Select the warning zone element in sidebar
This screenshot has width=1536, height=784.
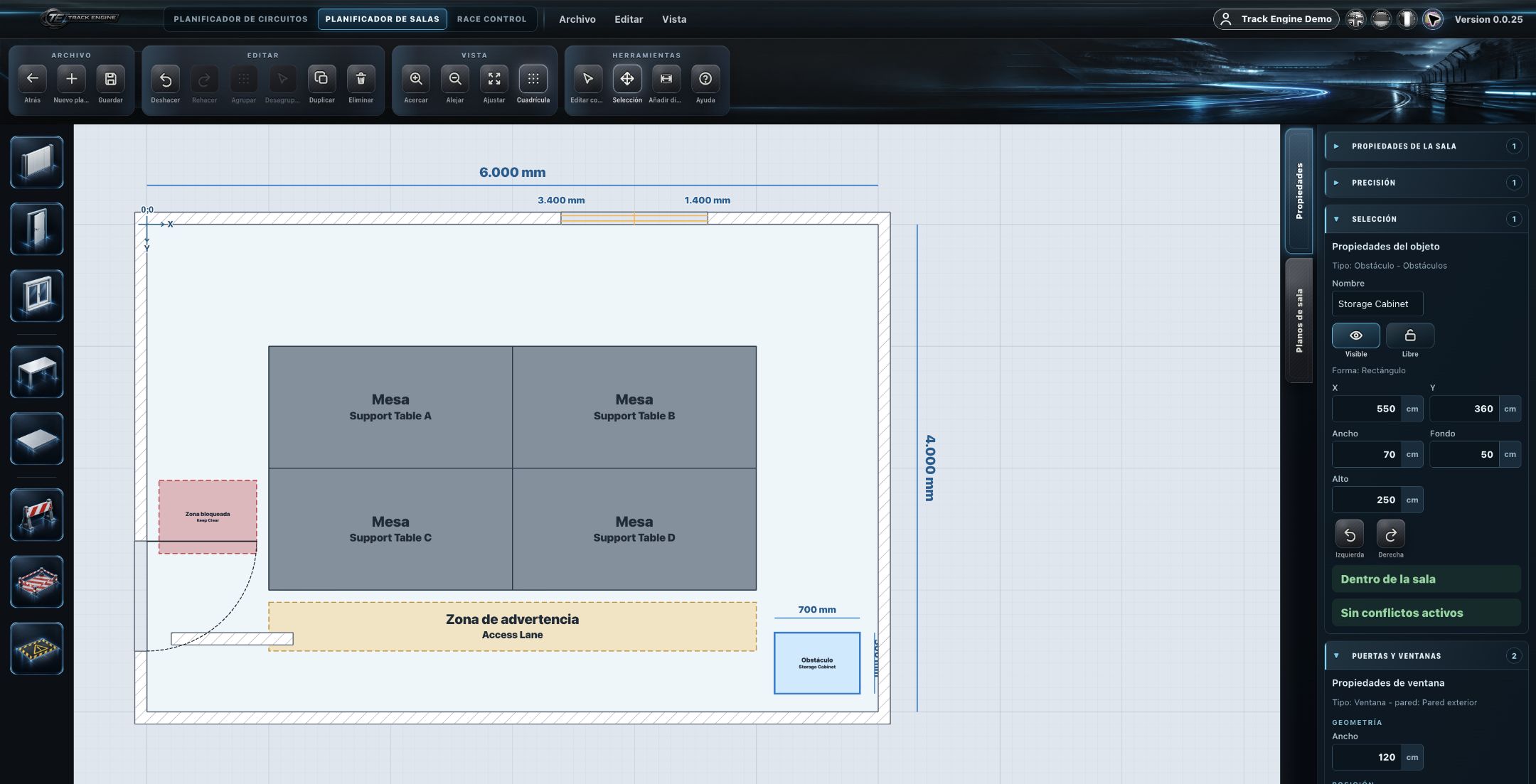coord(37,649)
